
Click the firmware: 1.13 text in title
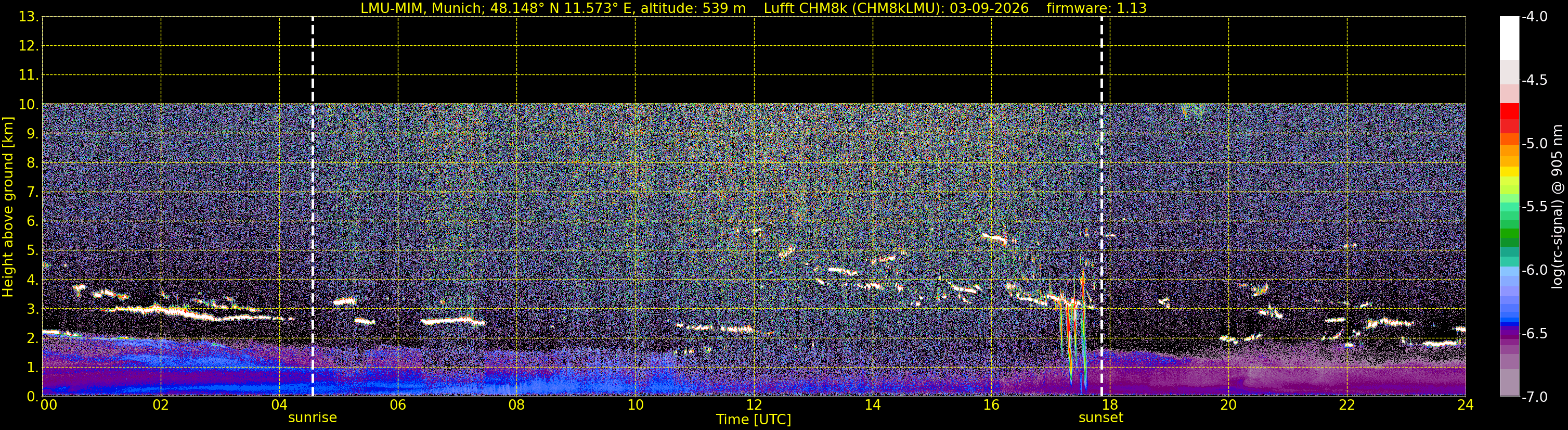1096,8
